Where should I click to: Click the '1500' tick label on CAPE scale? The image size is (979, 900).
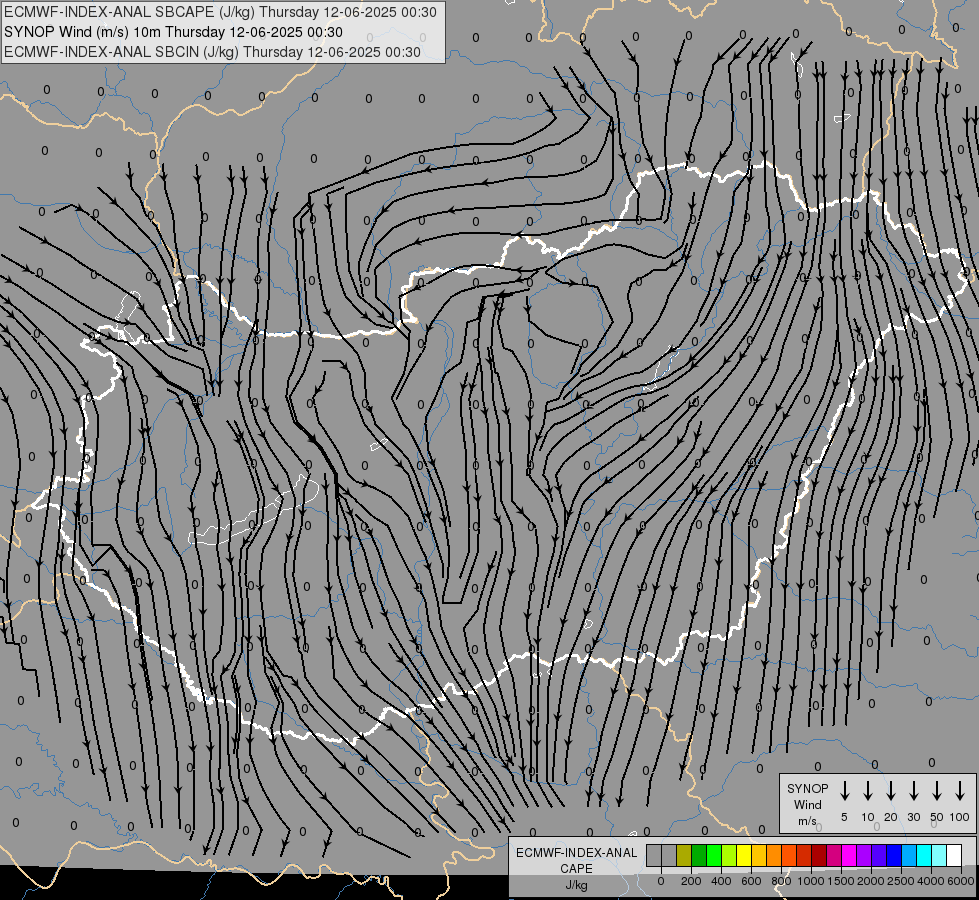pyautogui.click(x=840, y=881)
